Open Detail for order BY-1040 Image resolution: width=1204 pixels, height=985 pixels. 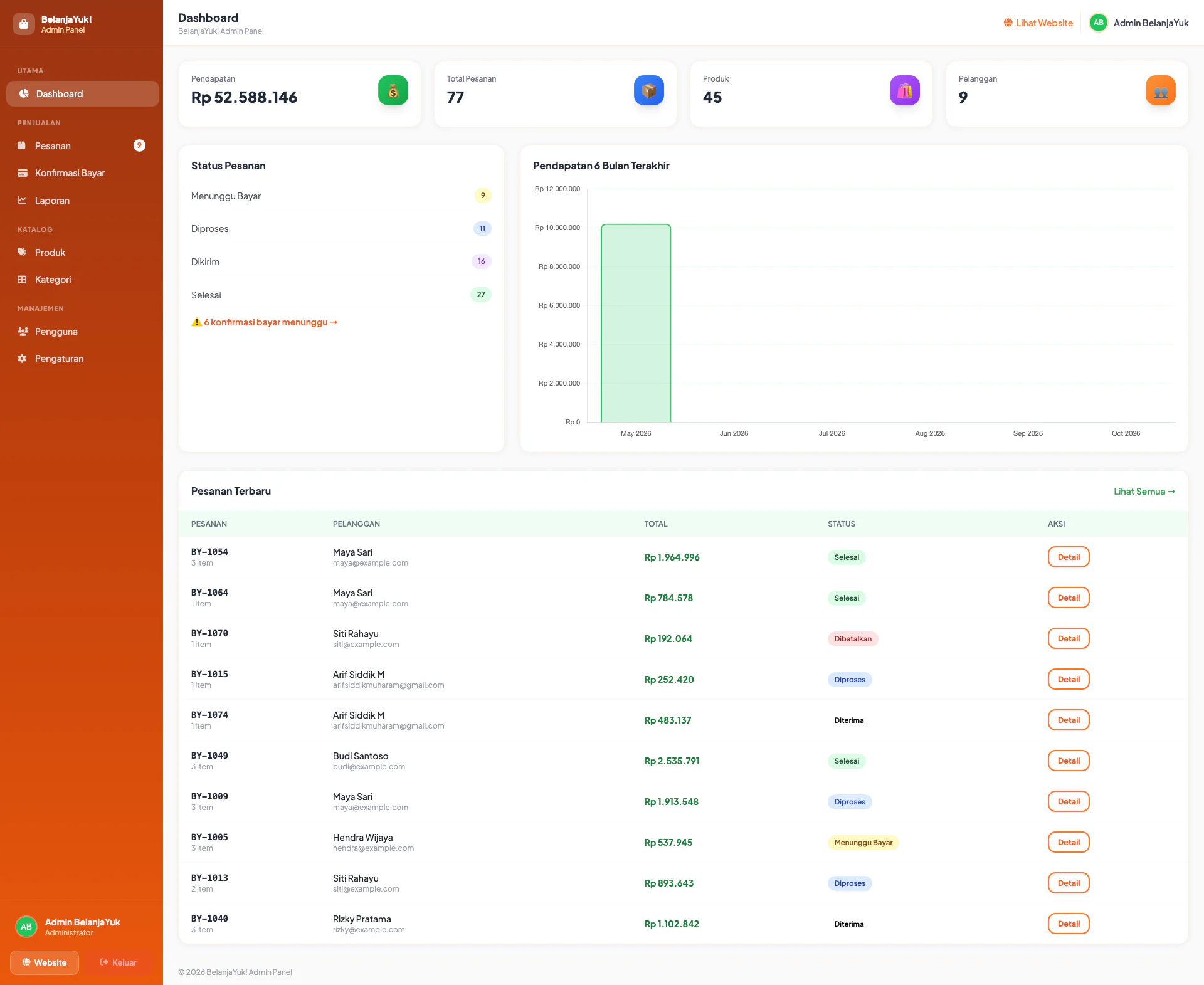1069,924
